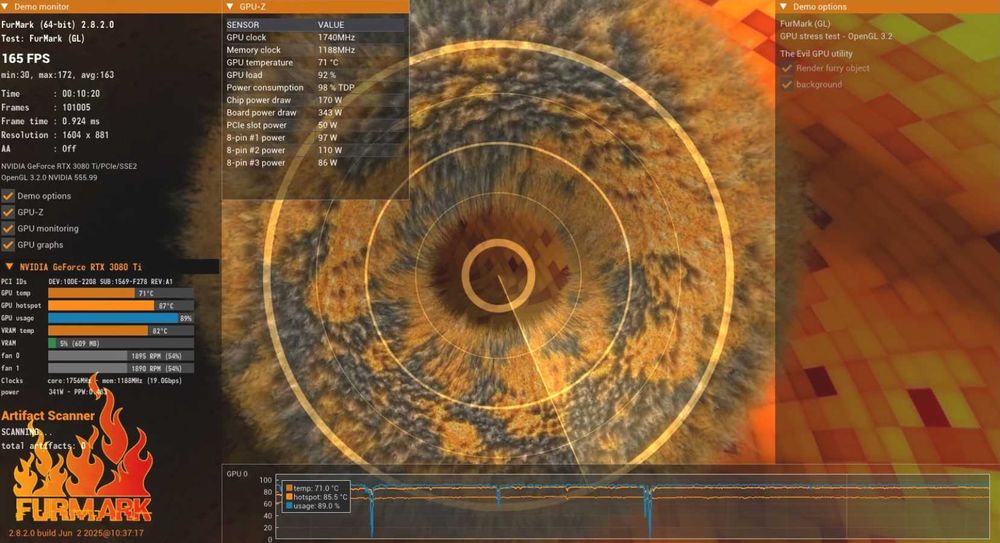This screenshot has width=1000, height=543.
Task: Click the fan 0 1895 RPM bar
Action: point(121,355)
